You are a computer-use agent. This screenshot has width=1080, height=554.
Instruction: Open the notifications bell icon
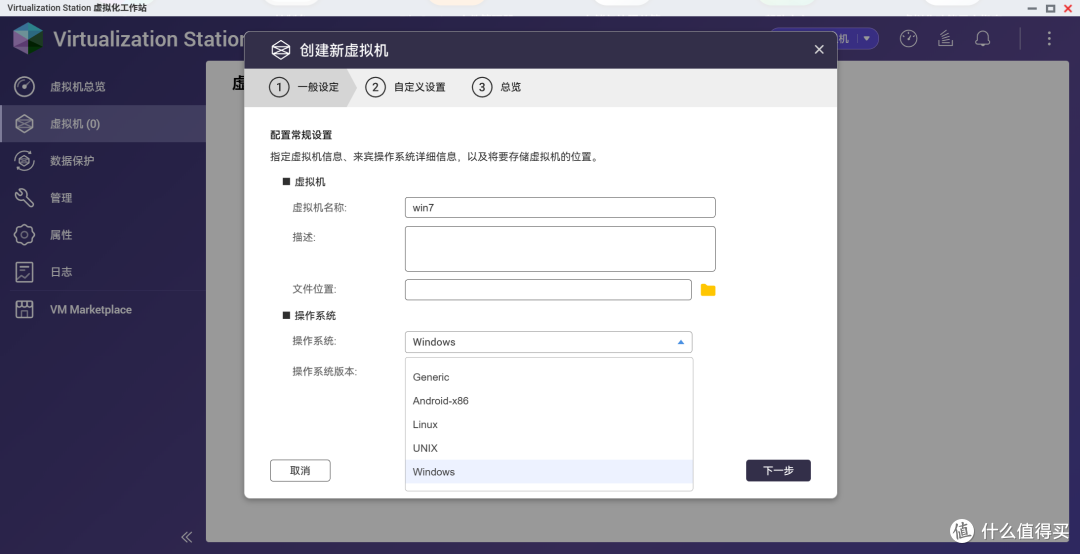coord(983,39)
